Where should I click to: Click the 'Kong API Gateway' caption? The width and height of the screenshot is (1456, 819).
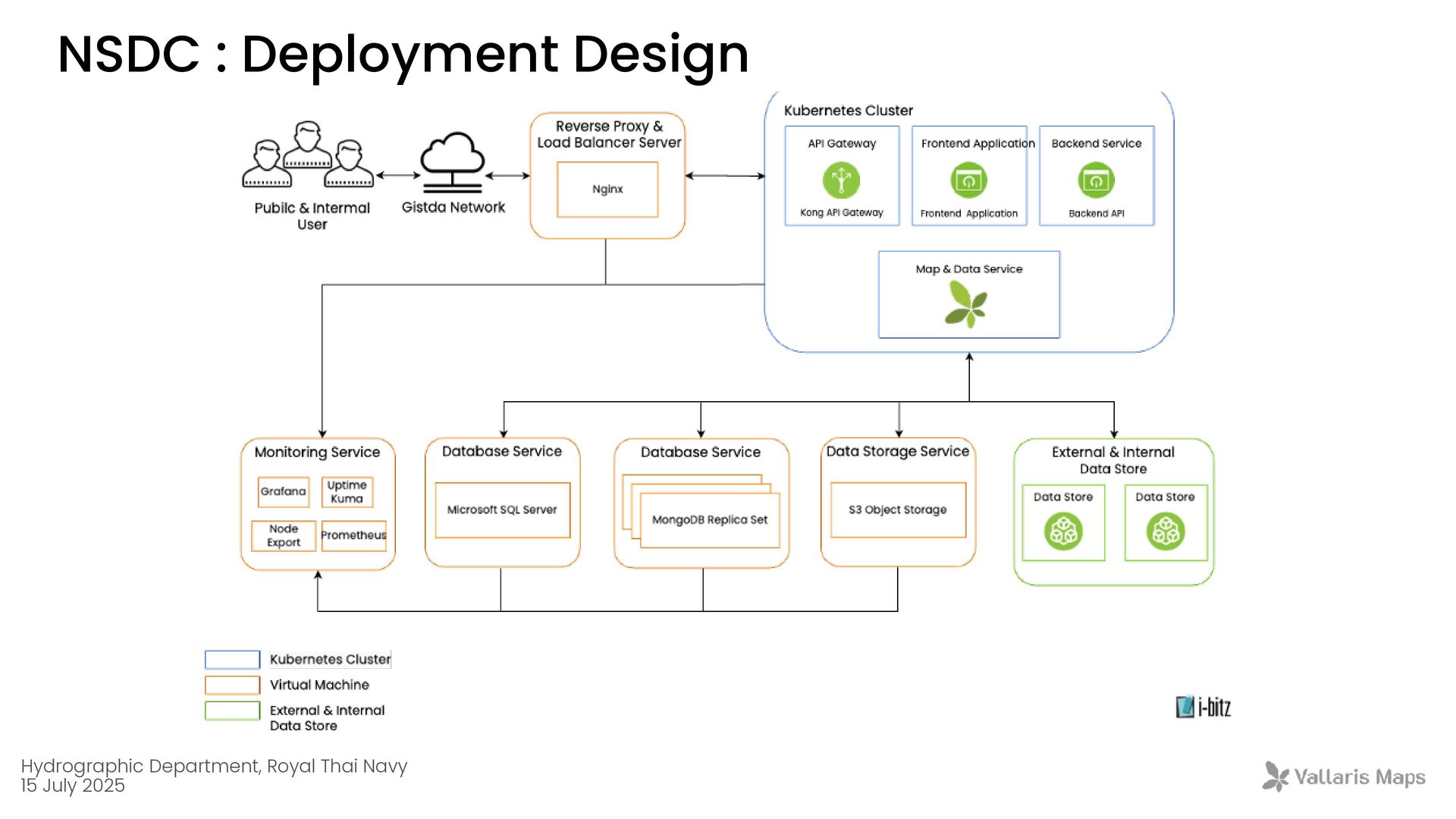(x=842, y=213)
